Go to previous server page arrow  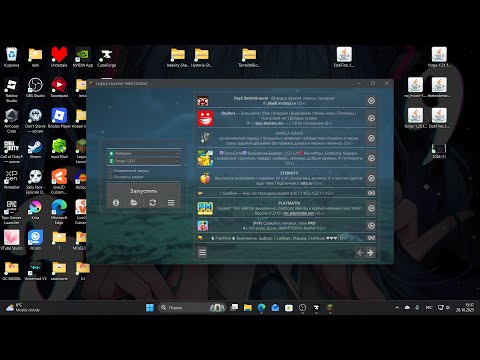(360, 253)
